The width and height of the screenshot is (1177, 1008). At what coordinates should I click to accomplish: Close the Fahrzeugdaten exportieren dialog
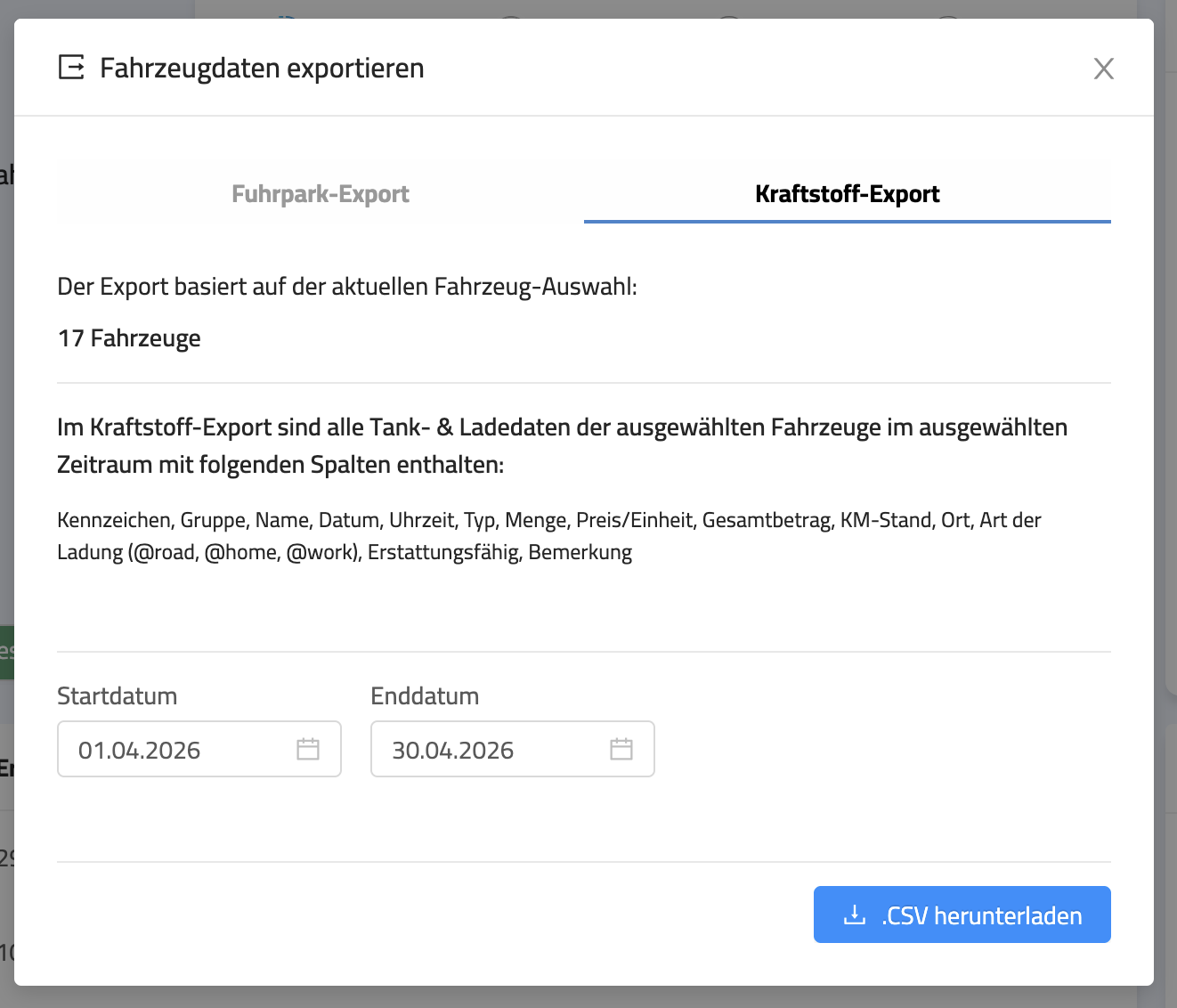[x=1103, y=69]
